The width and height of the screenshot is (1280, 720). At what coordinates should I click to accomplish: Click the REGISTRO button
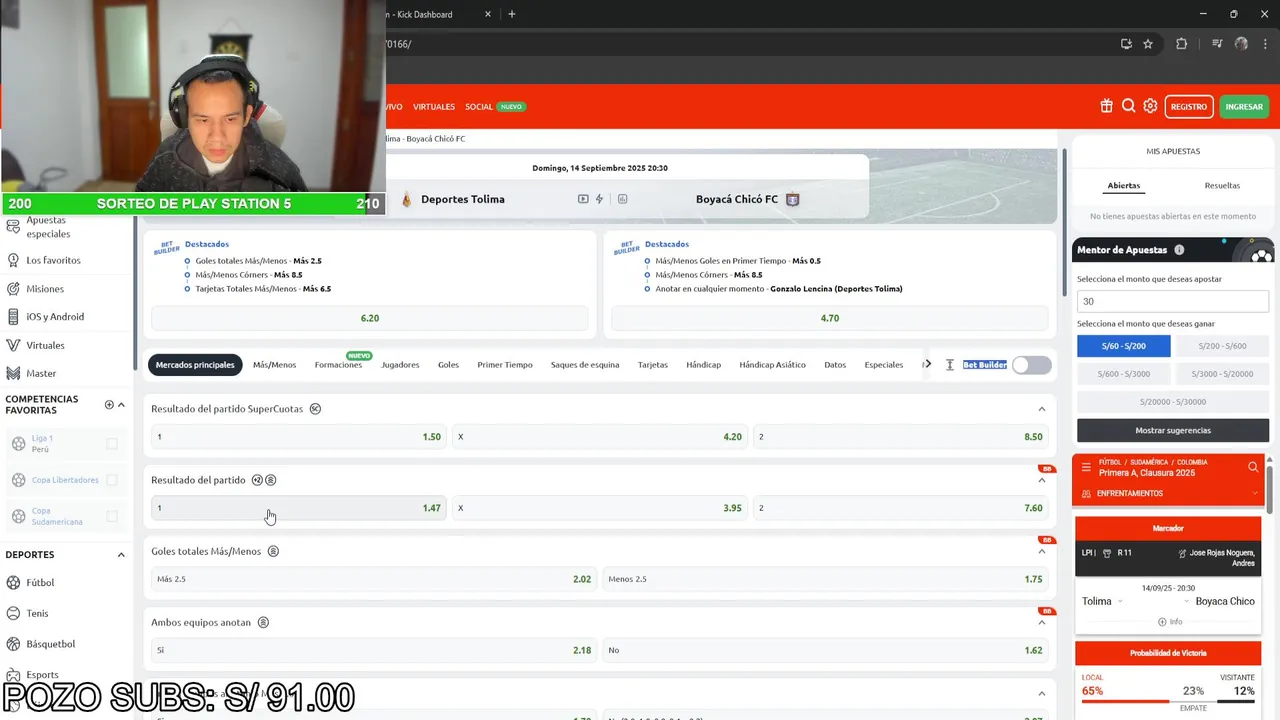tap(1189, 106)
